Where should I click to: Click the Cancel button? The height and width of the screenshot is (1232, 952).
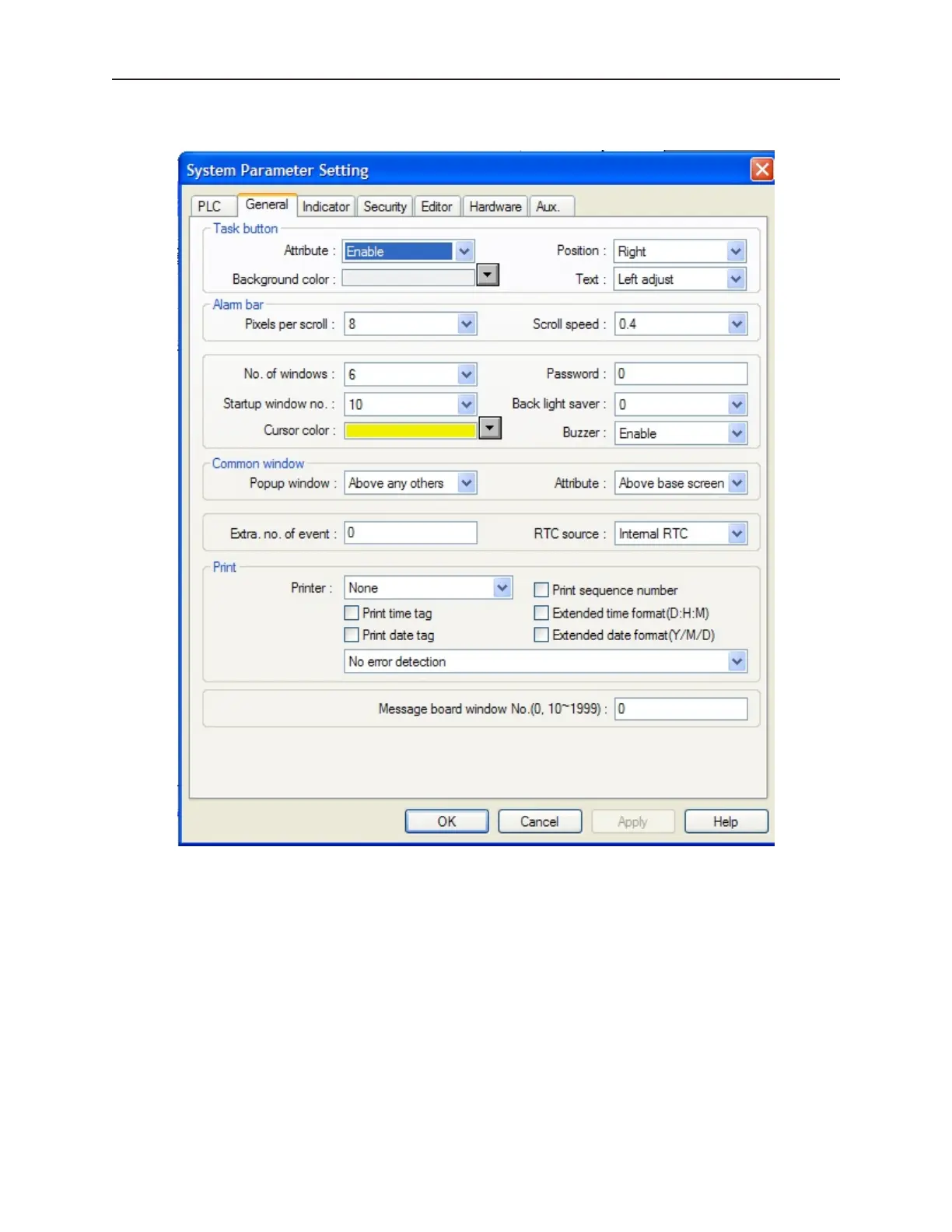click(x=540, y=821)
